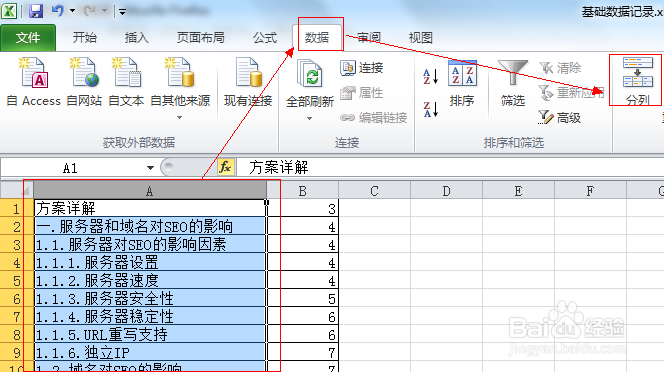Import data 自 Access
This screenshot has width=664, height=372.
pyautogui.click(x=33, y=83)
